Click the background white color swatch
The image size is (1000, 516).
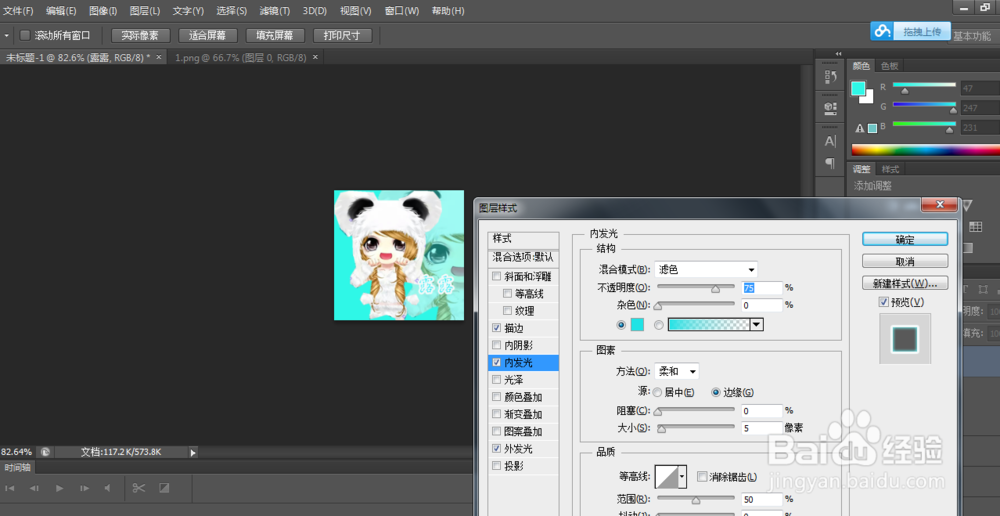(867, 98)
